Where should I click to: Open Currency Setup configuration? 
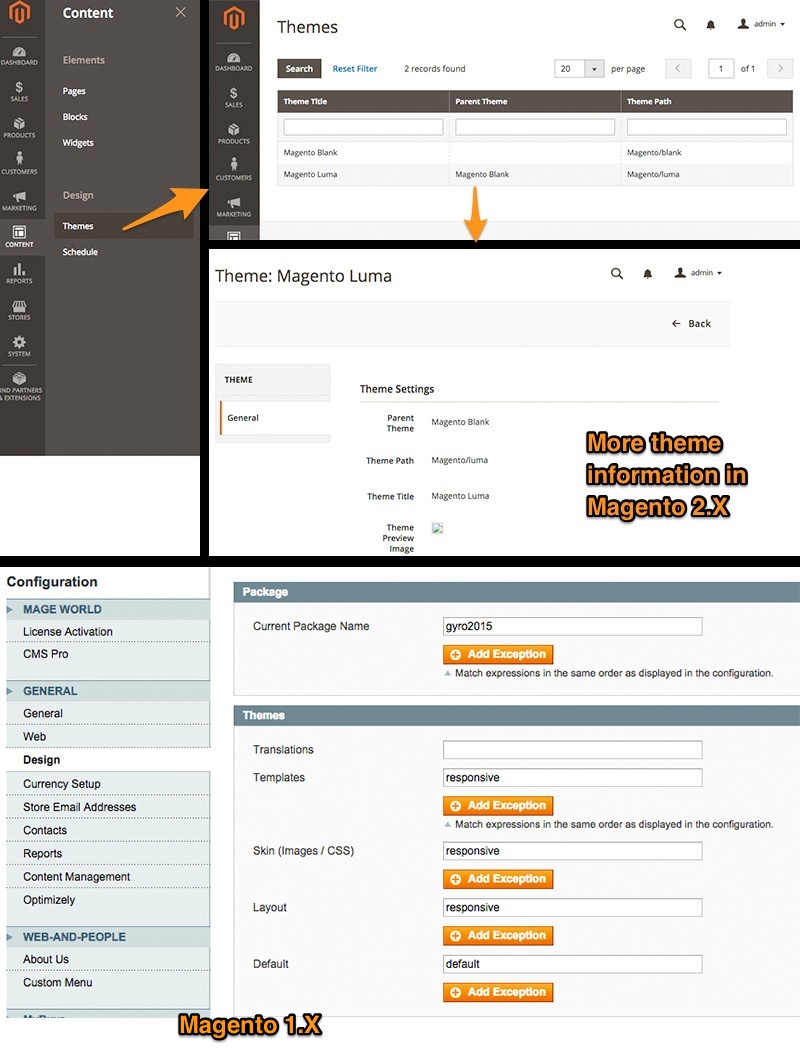61,784
